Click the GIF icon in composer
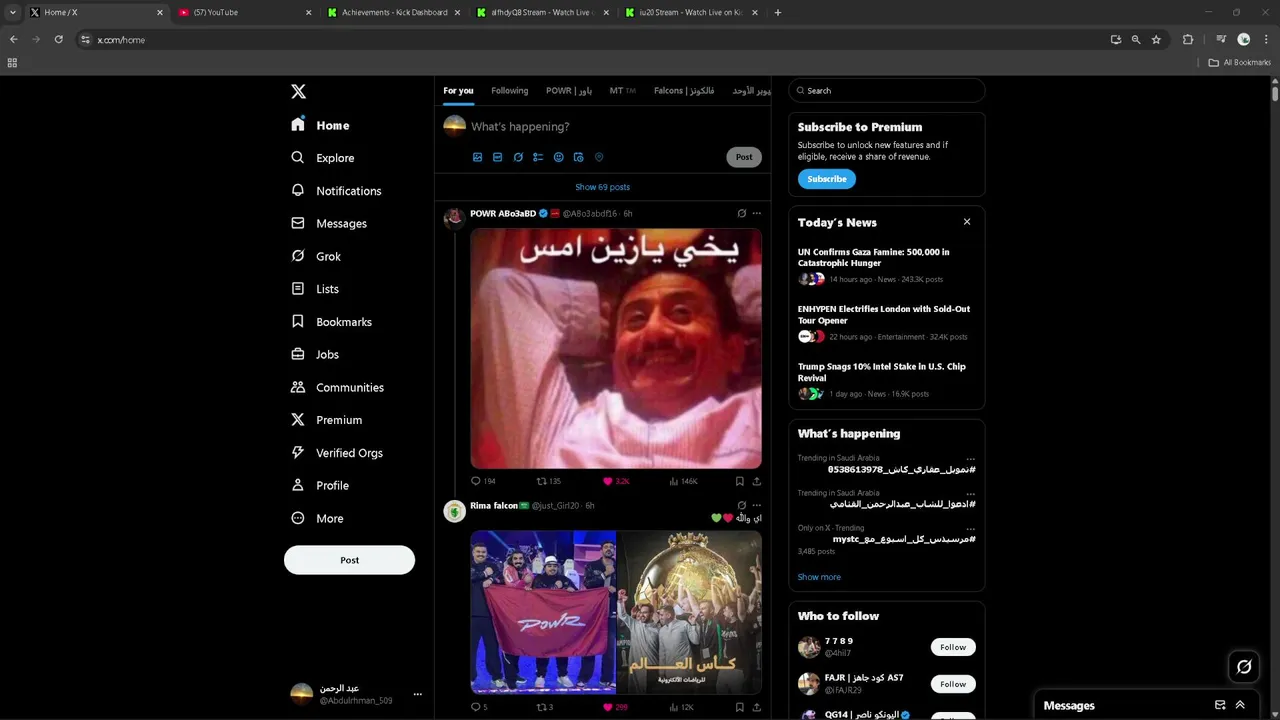Image resolution: width=1280 pixels, height=720 pixels. pos(497,157)
